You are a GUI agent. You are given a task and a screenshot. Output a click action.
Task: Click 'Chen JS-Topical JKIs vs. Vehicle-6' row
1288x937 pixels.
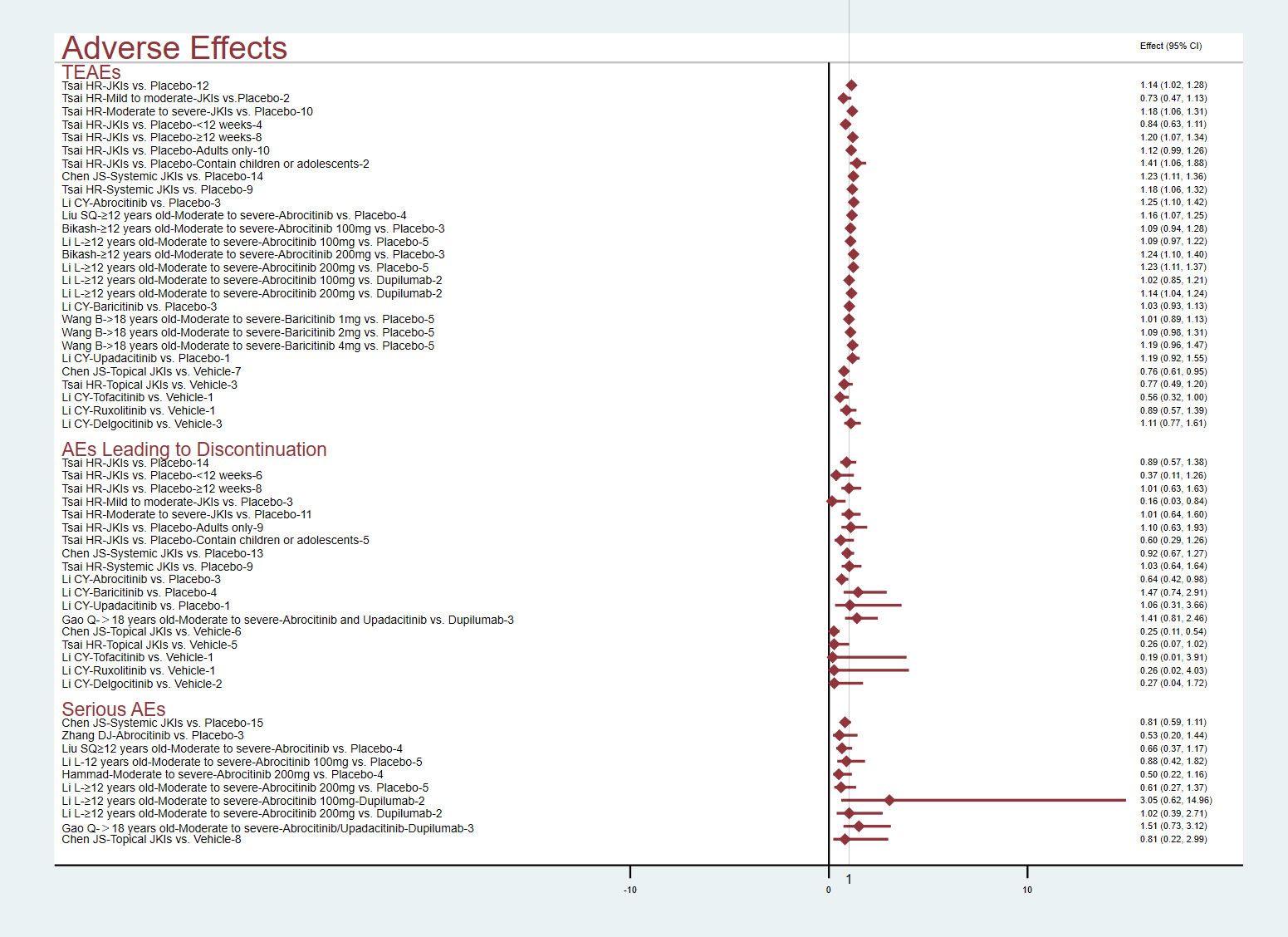point(151,631)
